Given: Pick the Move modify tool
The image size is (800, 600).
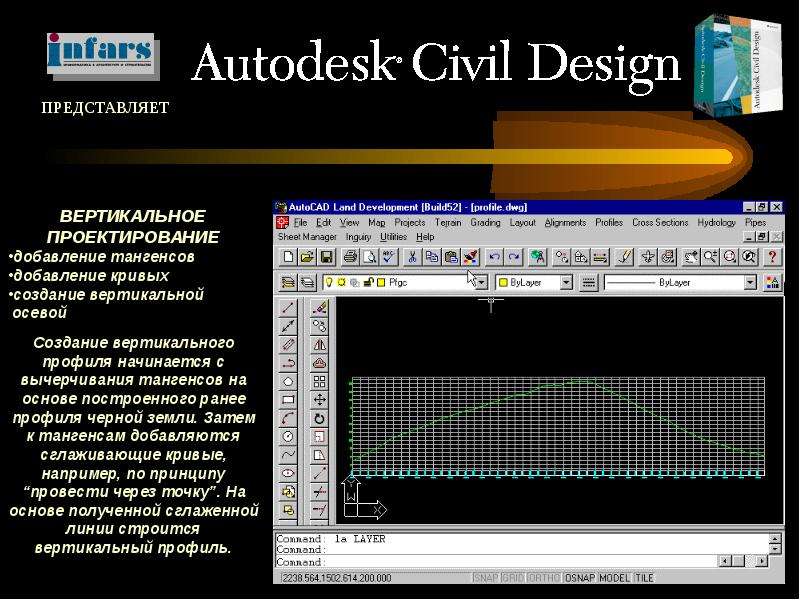Looking at the screenshot, I should coord(319,399).
